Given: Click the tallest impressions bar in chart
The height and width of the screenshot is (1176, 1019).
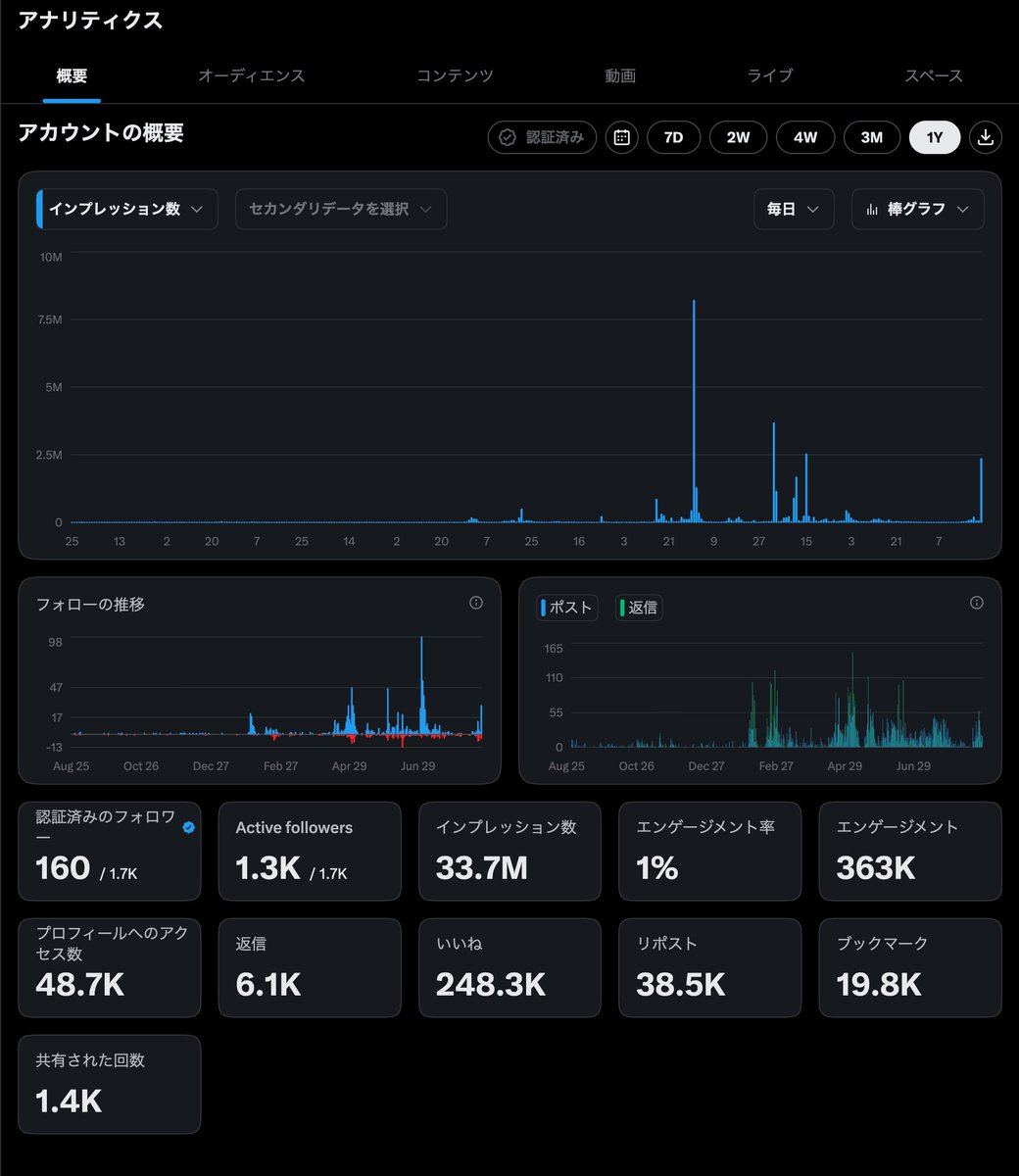Looking at the screenshot, I should coord(694,411).
